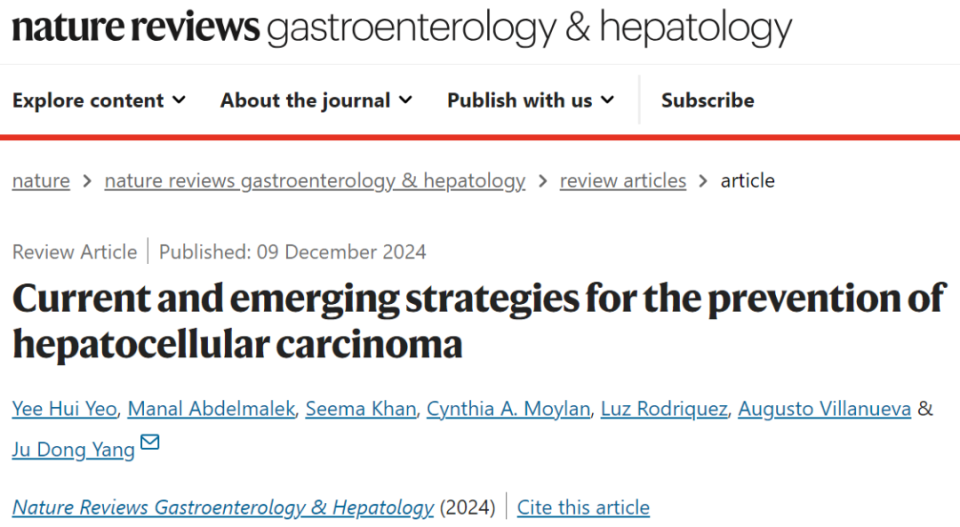The width and height of the screenshot is (960, 527).
Task: Open Cynthia A. Moylan author details
Action: [x=508, y=409]
